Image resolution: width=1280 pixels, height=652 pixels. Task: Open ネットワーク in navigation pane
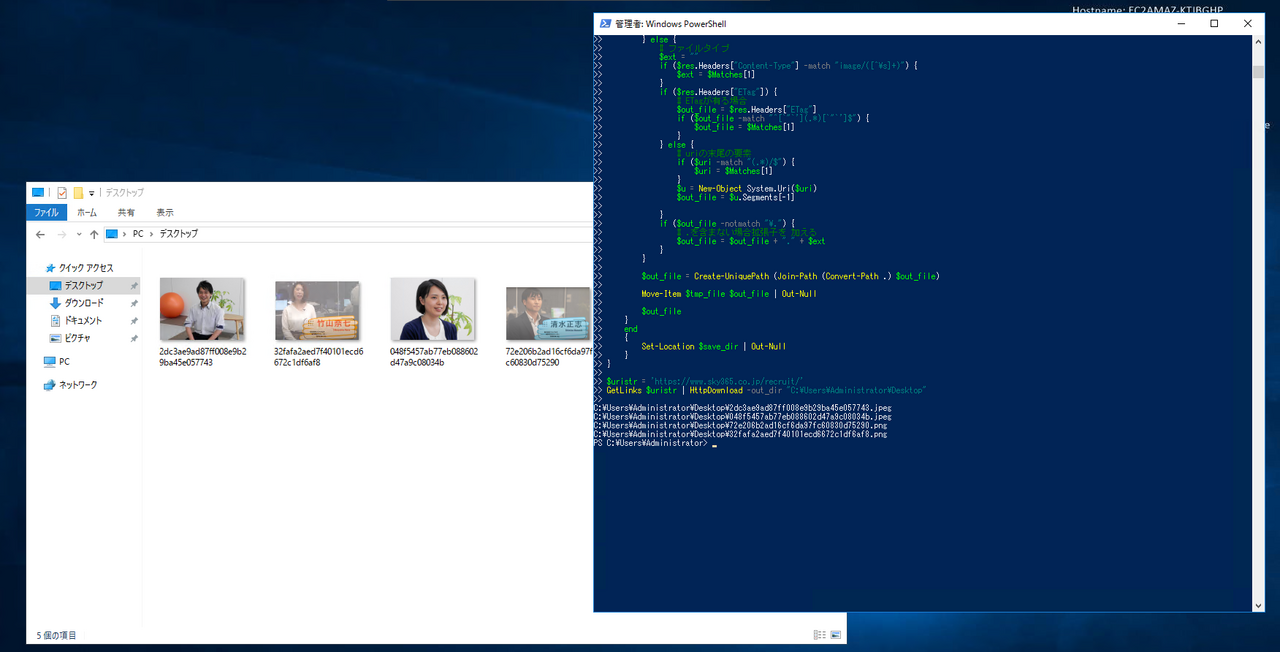click(x=77, y=385)
